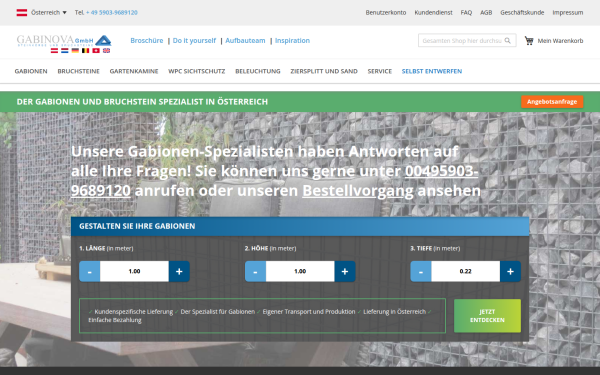Open the Österreich country dropdown

(x=41, y=13)
